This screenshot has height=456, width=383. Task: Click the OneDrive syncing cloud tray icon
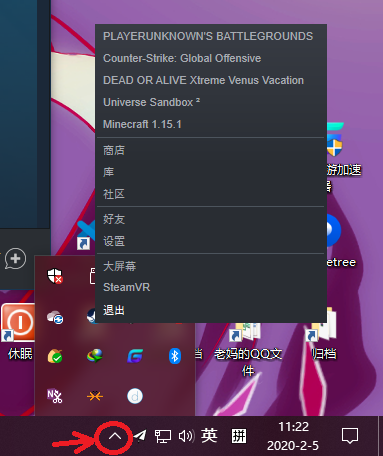tap(55, 317)
